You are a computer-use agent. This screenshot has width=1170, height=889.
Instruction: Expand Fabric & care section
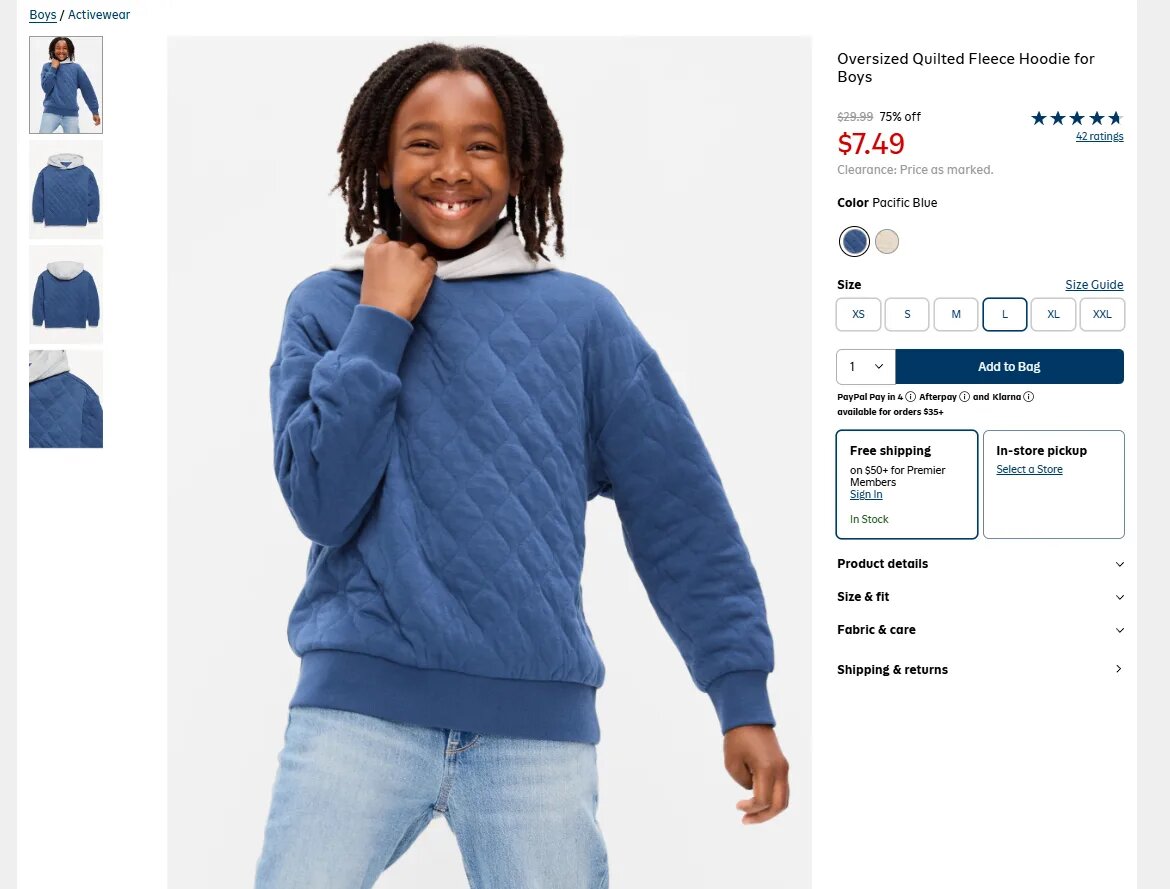point(980,629)
